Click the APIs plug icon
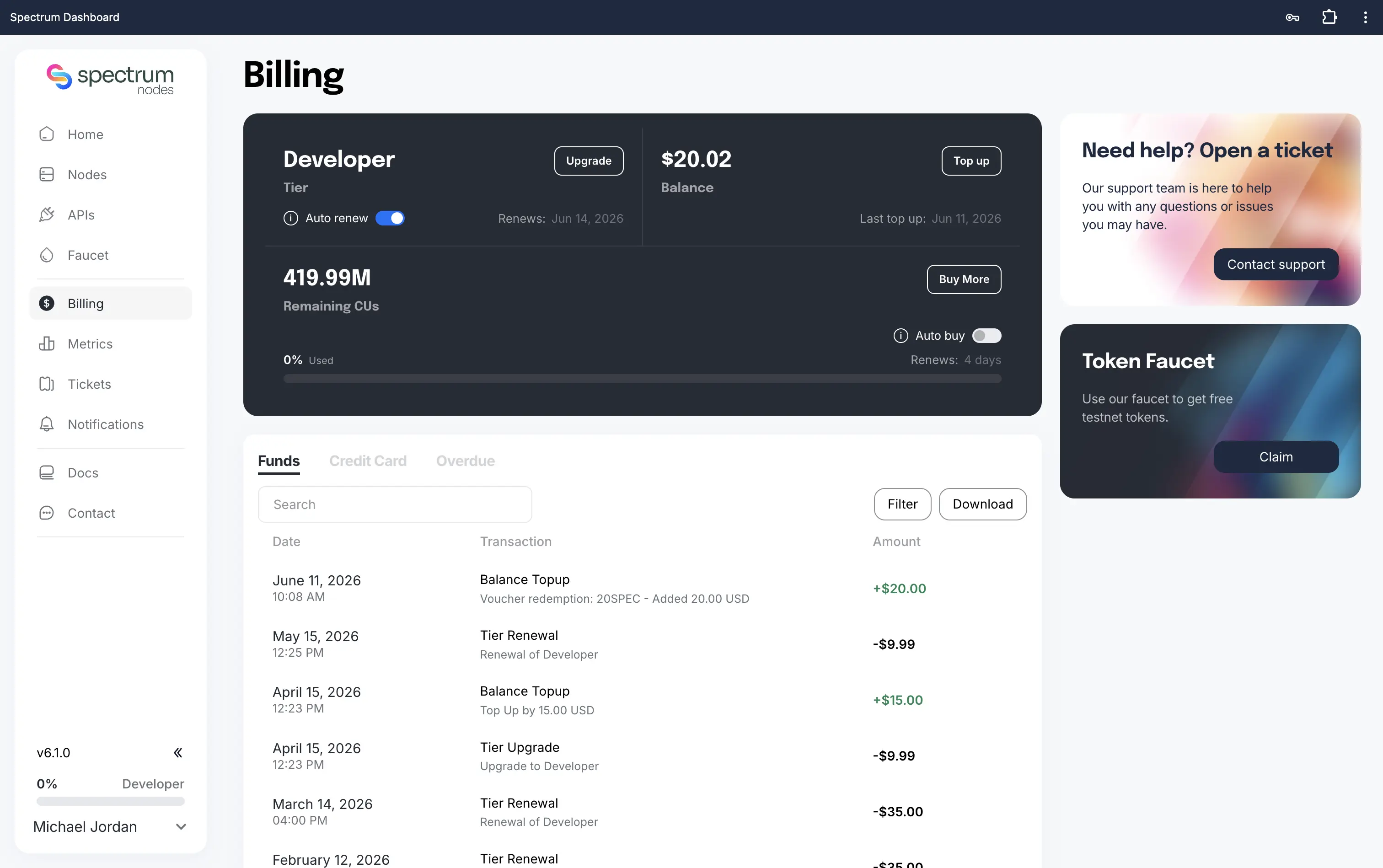 pos(47,214)
